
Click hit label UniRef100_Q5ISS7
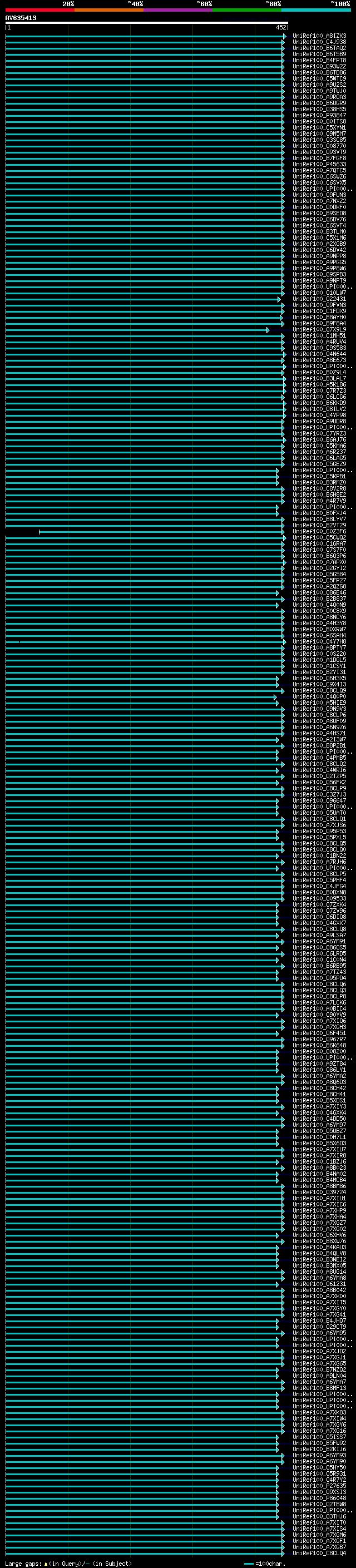319,1437
